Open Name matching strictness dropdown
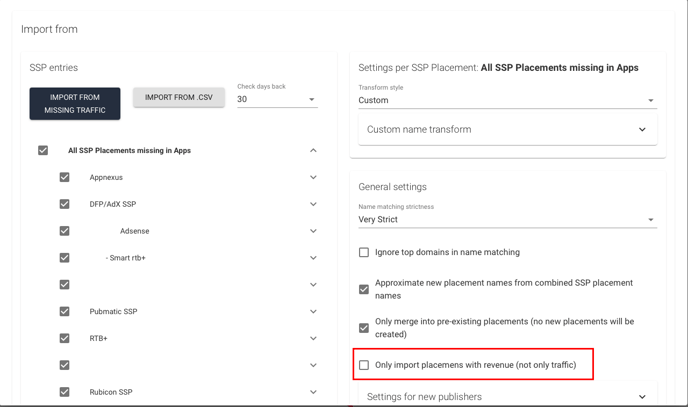 pos(508,219)
